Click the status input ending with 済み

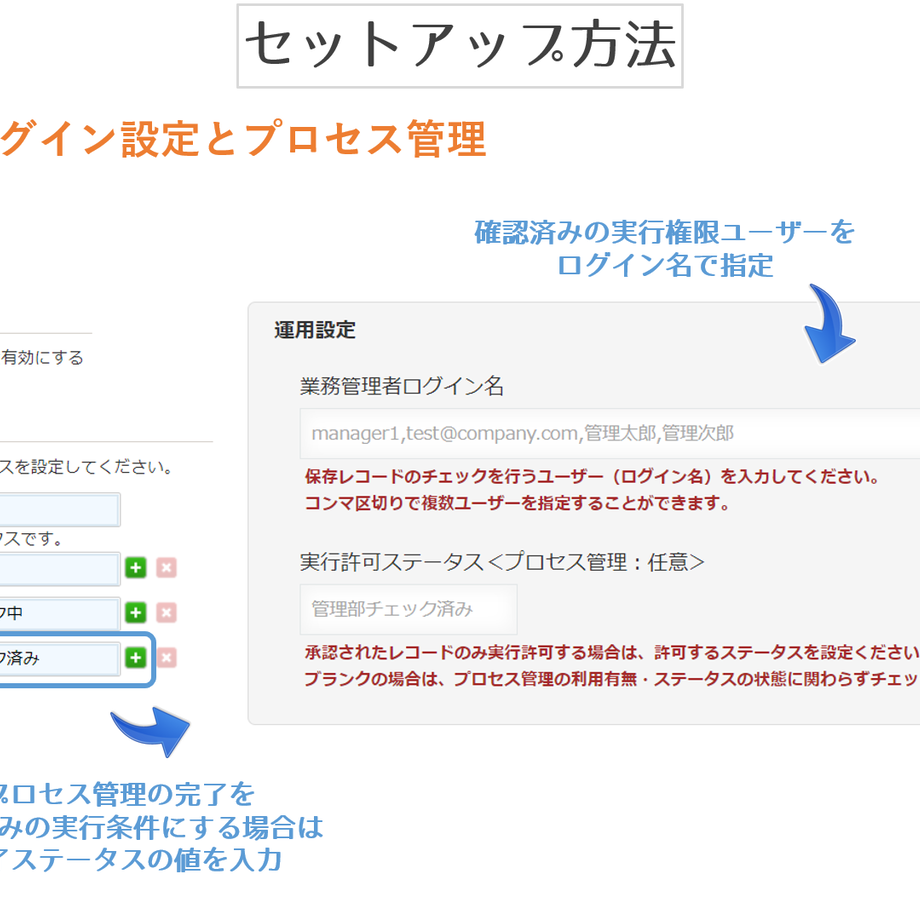coord(60,658)
